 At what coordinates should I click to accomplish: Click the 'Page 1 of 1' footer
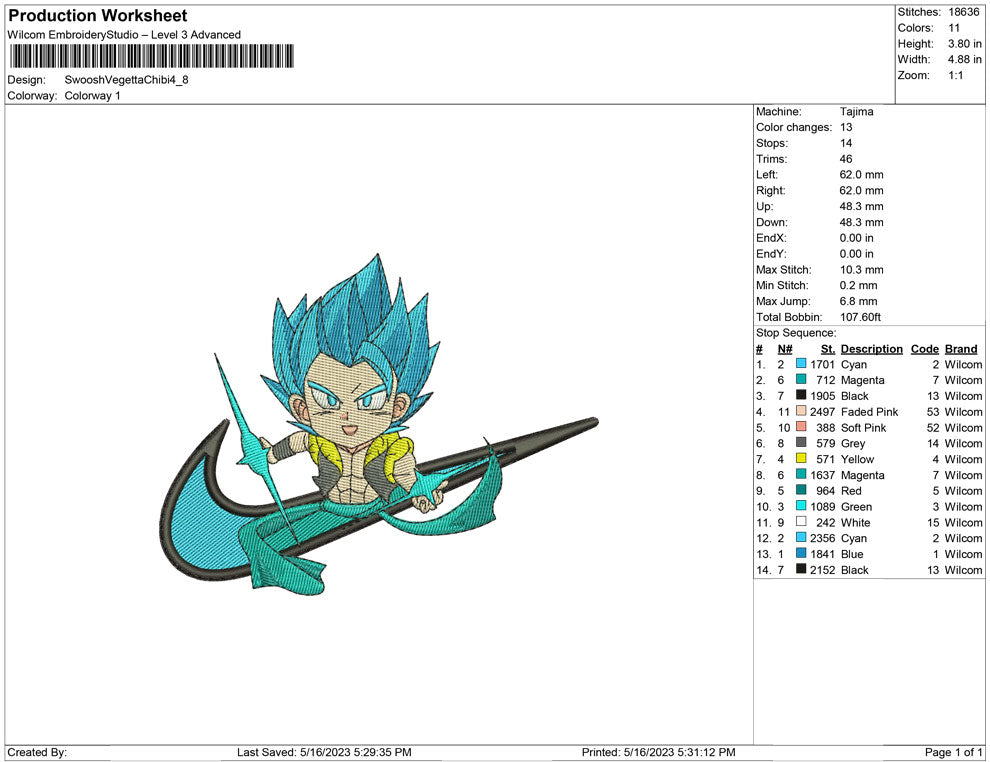click(953, 752)
